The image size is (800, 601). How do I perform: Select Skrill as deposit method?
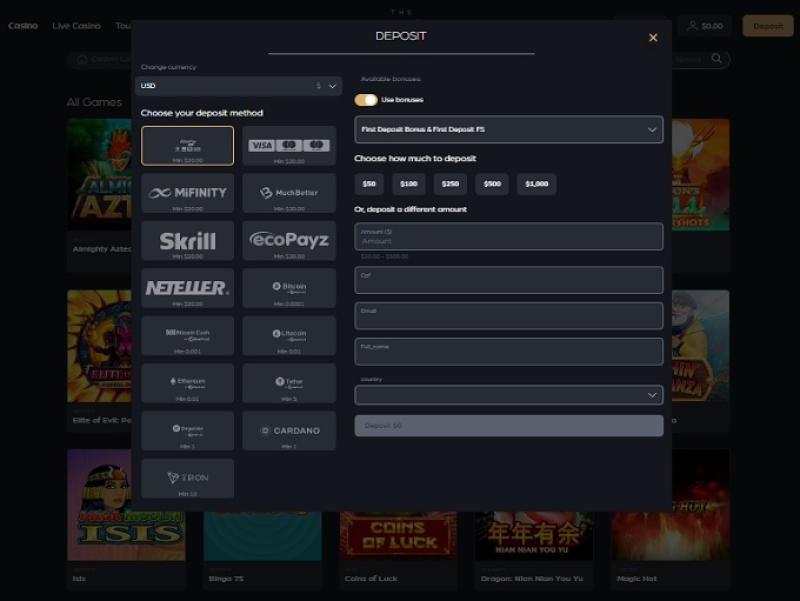tap(187, 241)
